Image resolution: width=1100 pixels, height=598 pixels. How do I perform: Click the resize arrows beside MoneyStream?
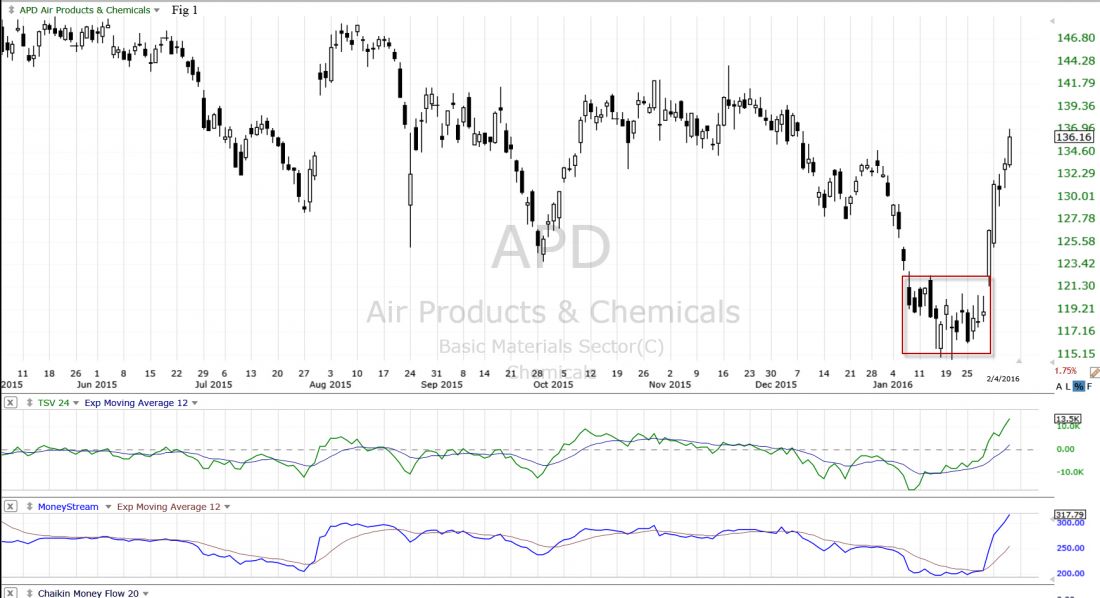coord(29,507)
